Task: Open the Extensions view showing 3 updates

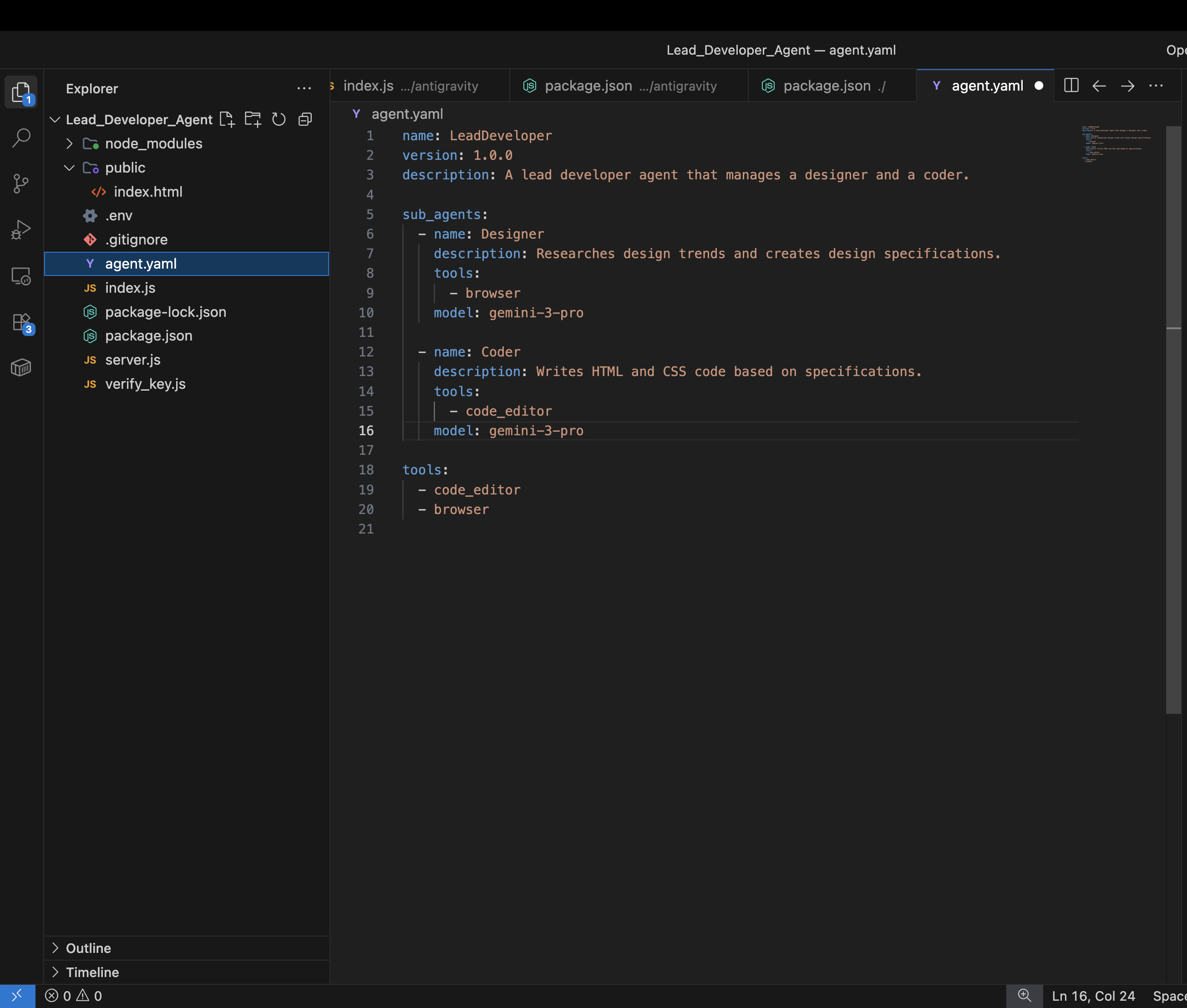Action: [x=21, y=322]
